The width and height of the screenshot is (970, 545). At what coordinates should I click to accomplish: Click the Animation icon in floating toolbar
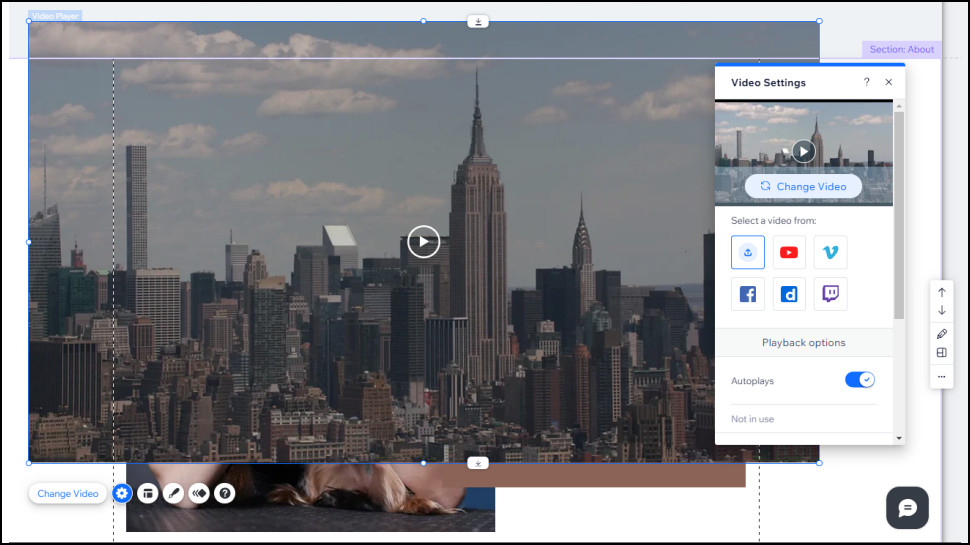(x=199, y=493)
